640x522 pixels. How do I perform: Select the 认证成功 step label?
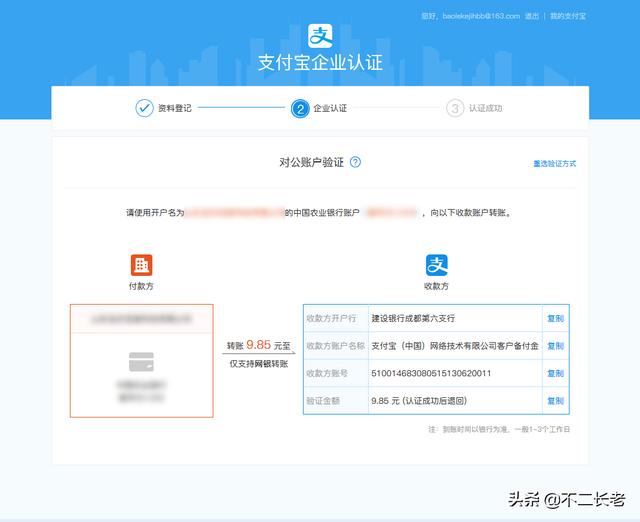pos(485,108)
